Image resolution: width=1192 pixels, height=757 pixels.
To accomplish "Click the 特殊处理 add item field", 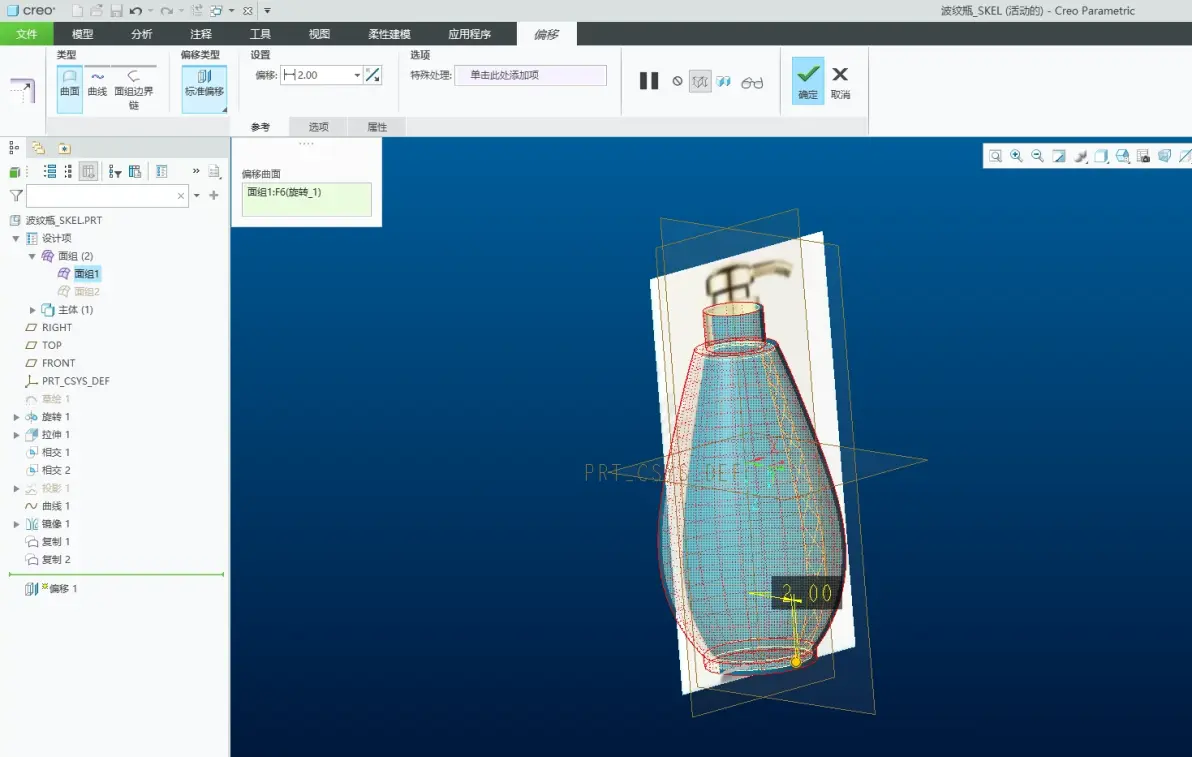I will [x=531, y=75].
